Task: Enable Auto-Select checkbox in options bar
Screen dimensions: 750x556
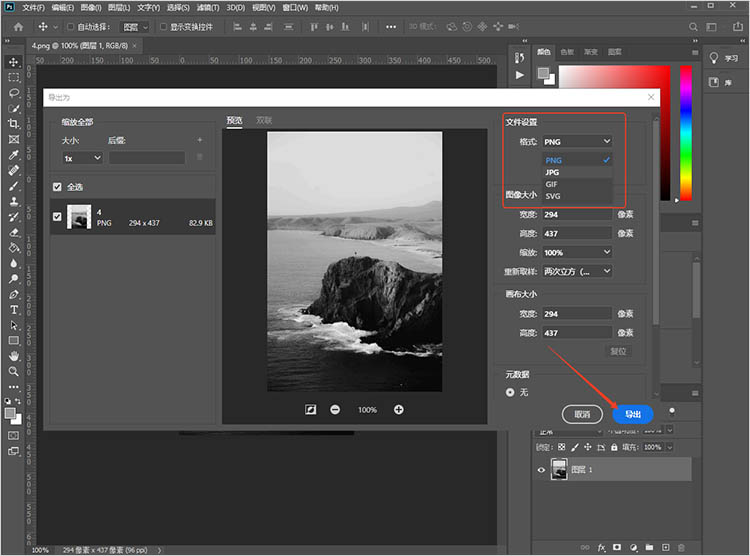Action: 70,27
